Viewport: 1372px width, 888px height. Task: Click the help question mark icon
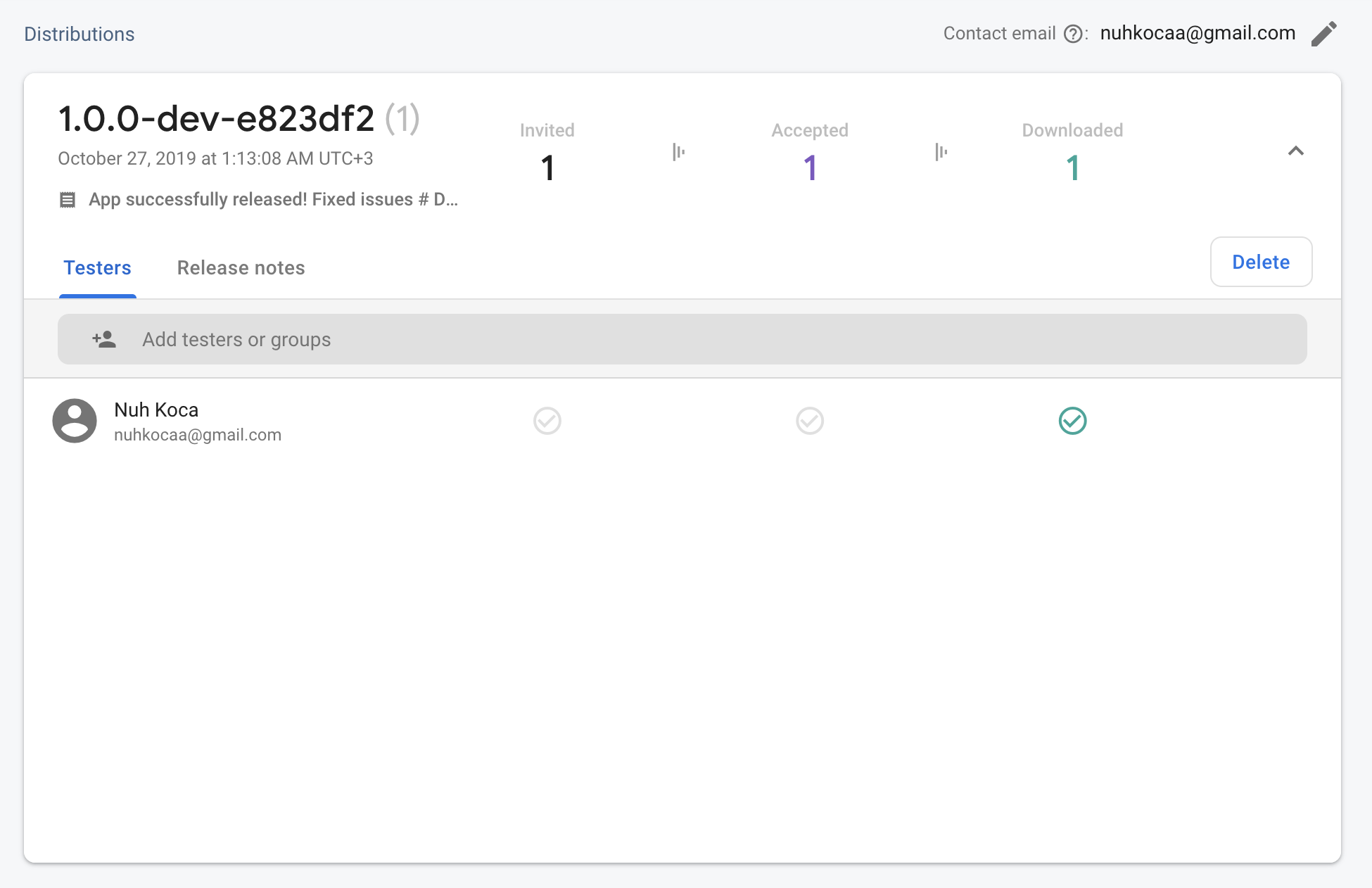tap(1072, 34)
